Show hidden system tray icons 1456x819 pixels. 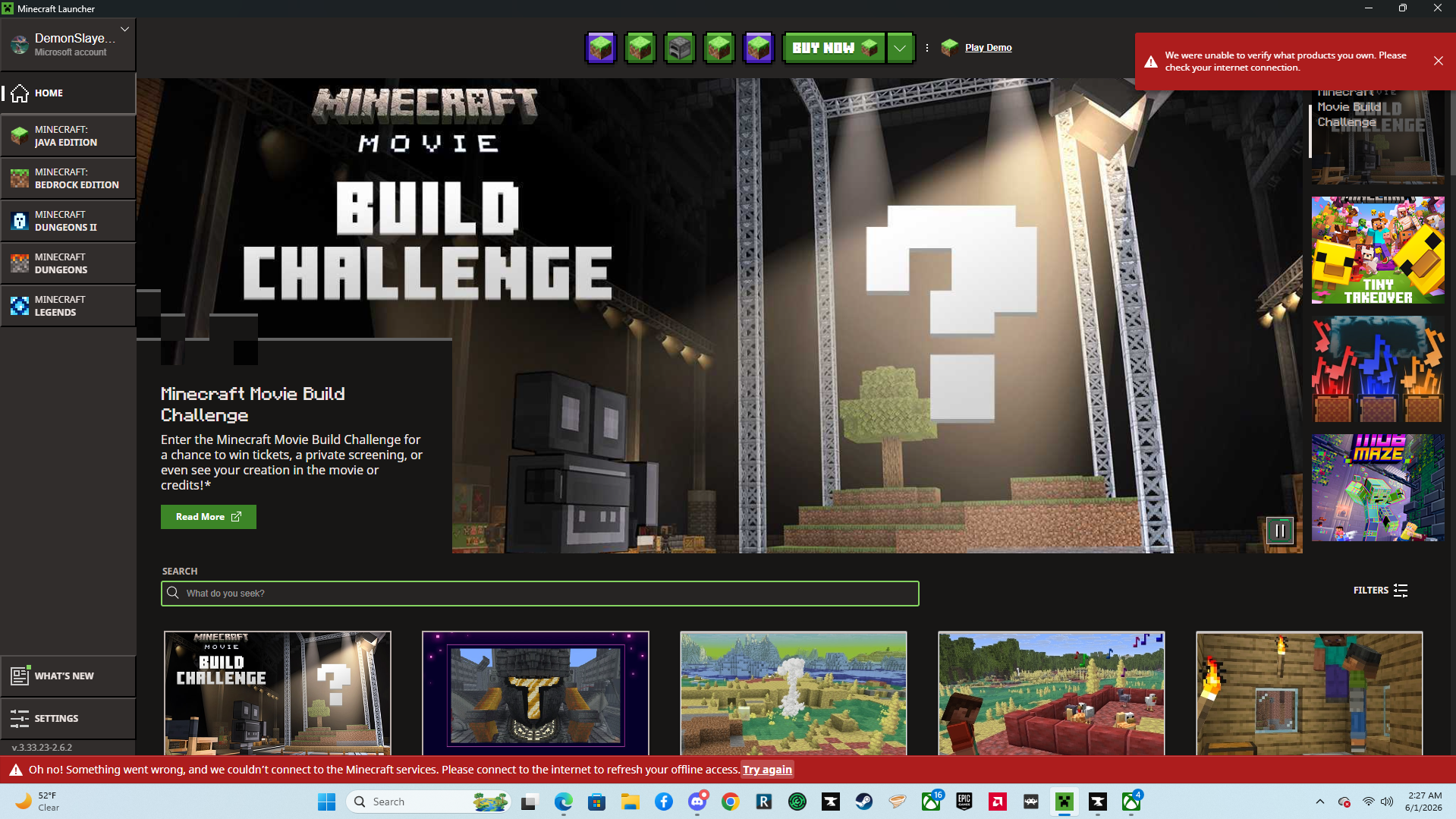[x=1320, y=802]
